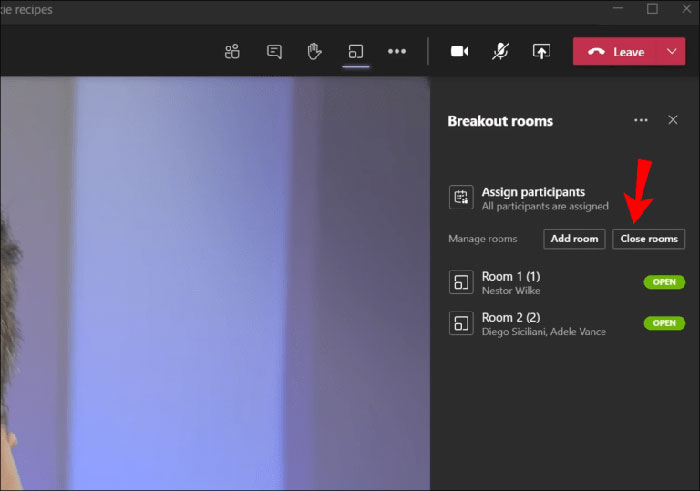Toggle the breakout rooms toolbar icon

355,52
